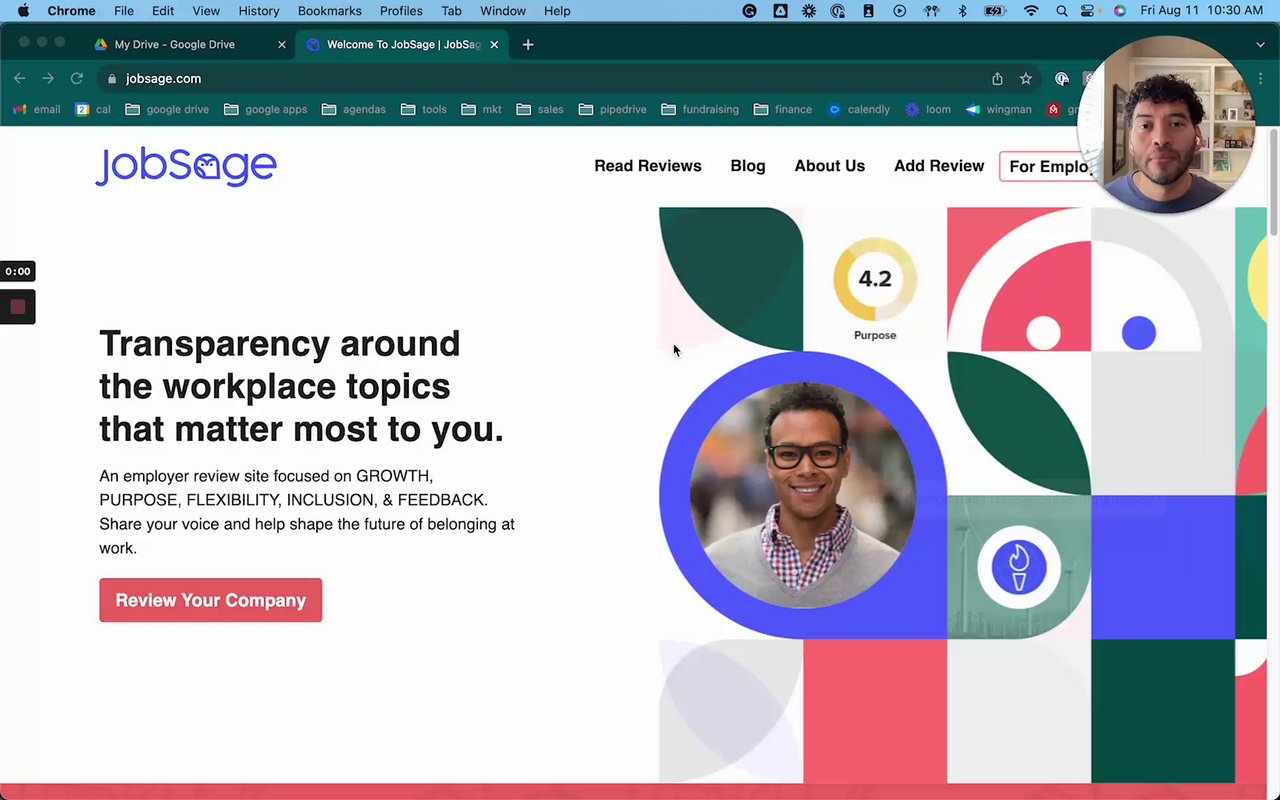Open the calendly bookmark
Image resolution: width=1280 pixels, height=800 pixels.
858,109
